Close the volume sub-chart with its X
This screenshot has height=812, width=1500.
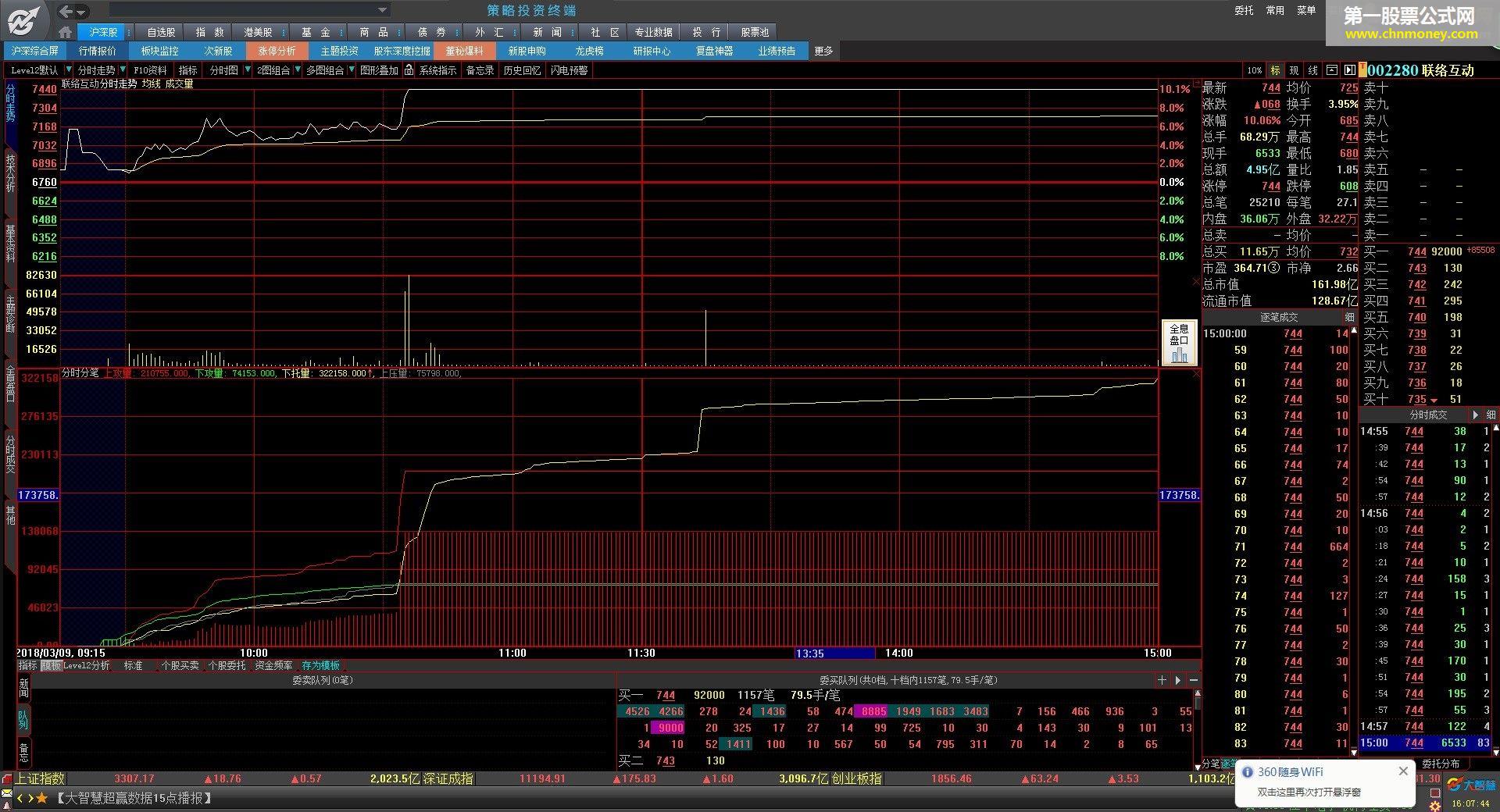(1196, 281)
